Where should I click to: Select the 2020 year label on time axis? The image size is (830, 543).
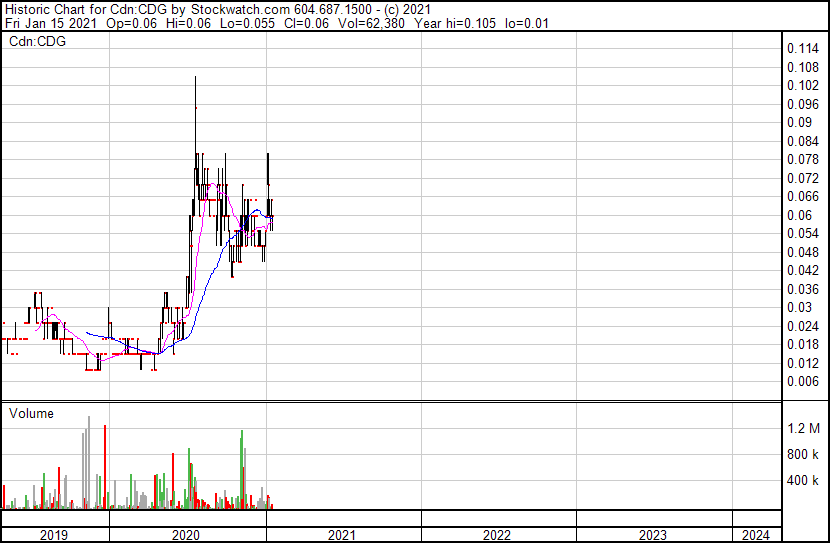(187, 535)
